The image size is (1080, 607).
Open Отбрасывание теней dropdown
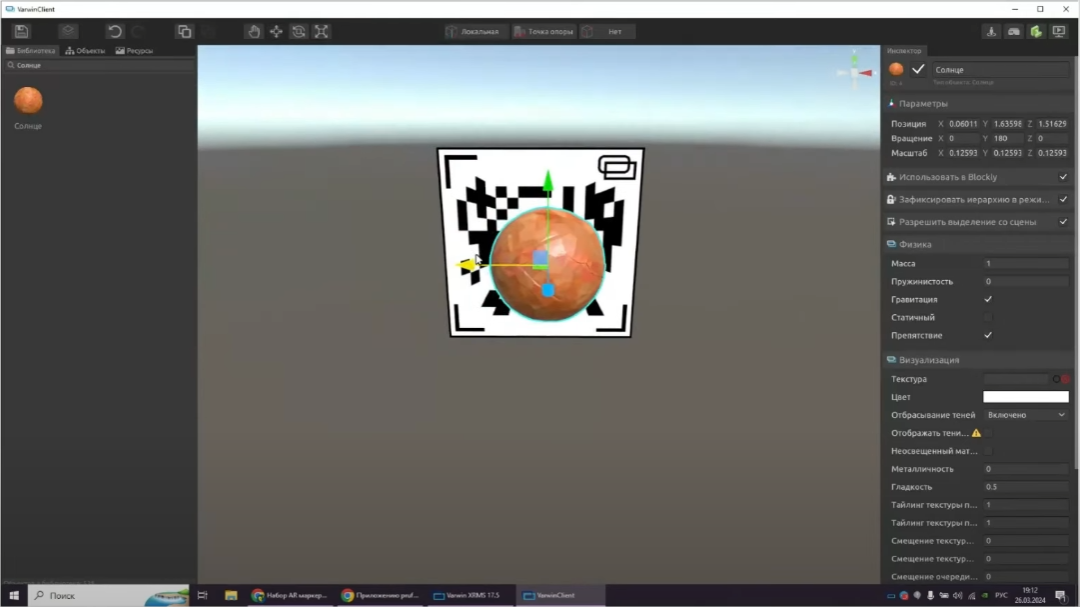coord(1025,415)
